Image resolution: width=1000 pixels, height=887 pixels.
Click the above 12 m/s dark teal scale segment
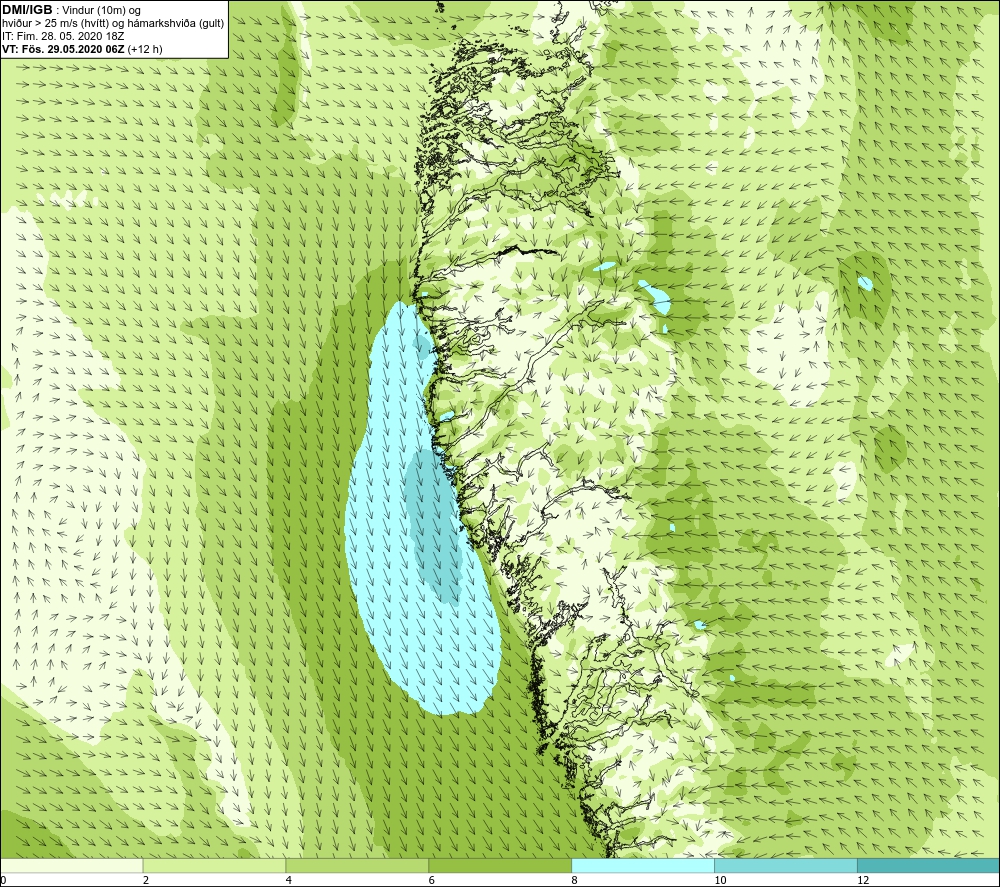928,865
